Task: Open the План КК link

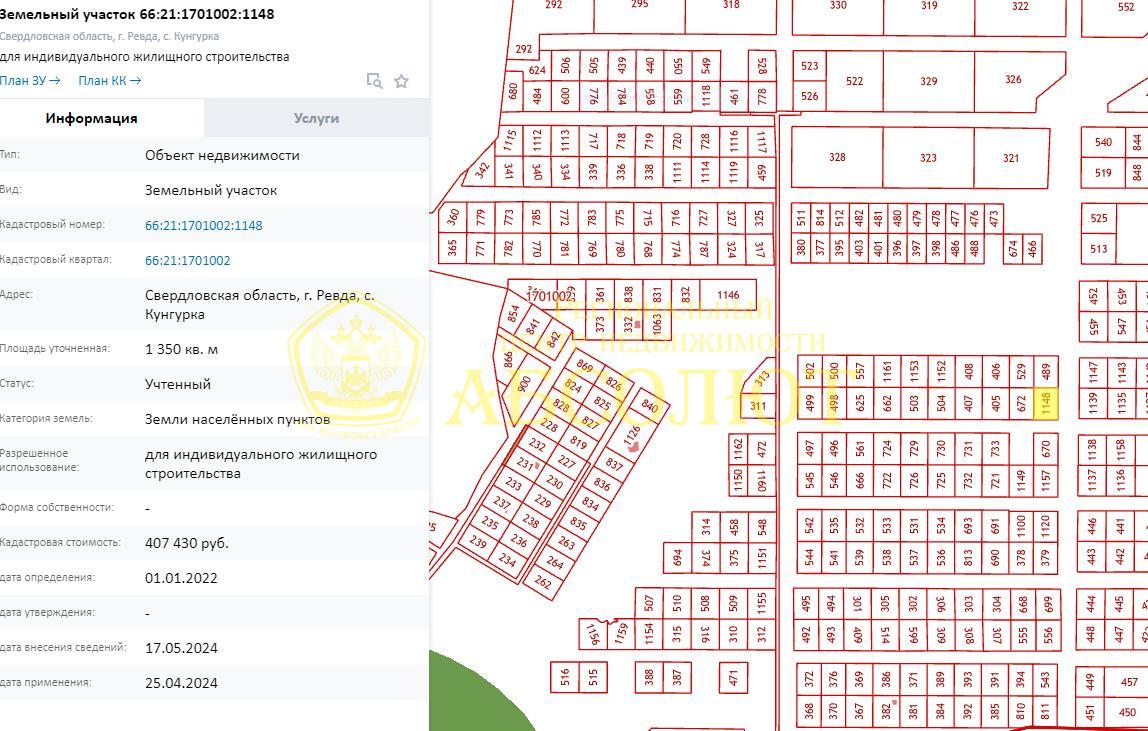Action: (110, 81)
